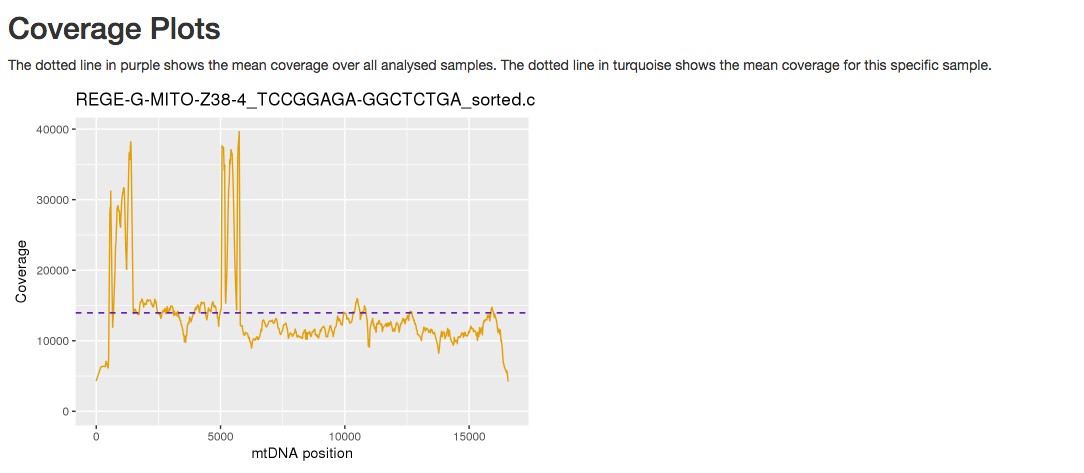This screenshot has height=473, width=1084.
Task: Click the 10000 x-axis tick label
Action: pos(344,437)
